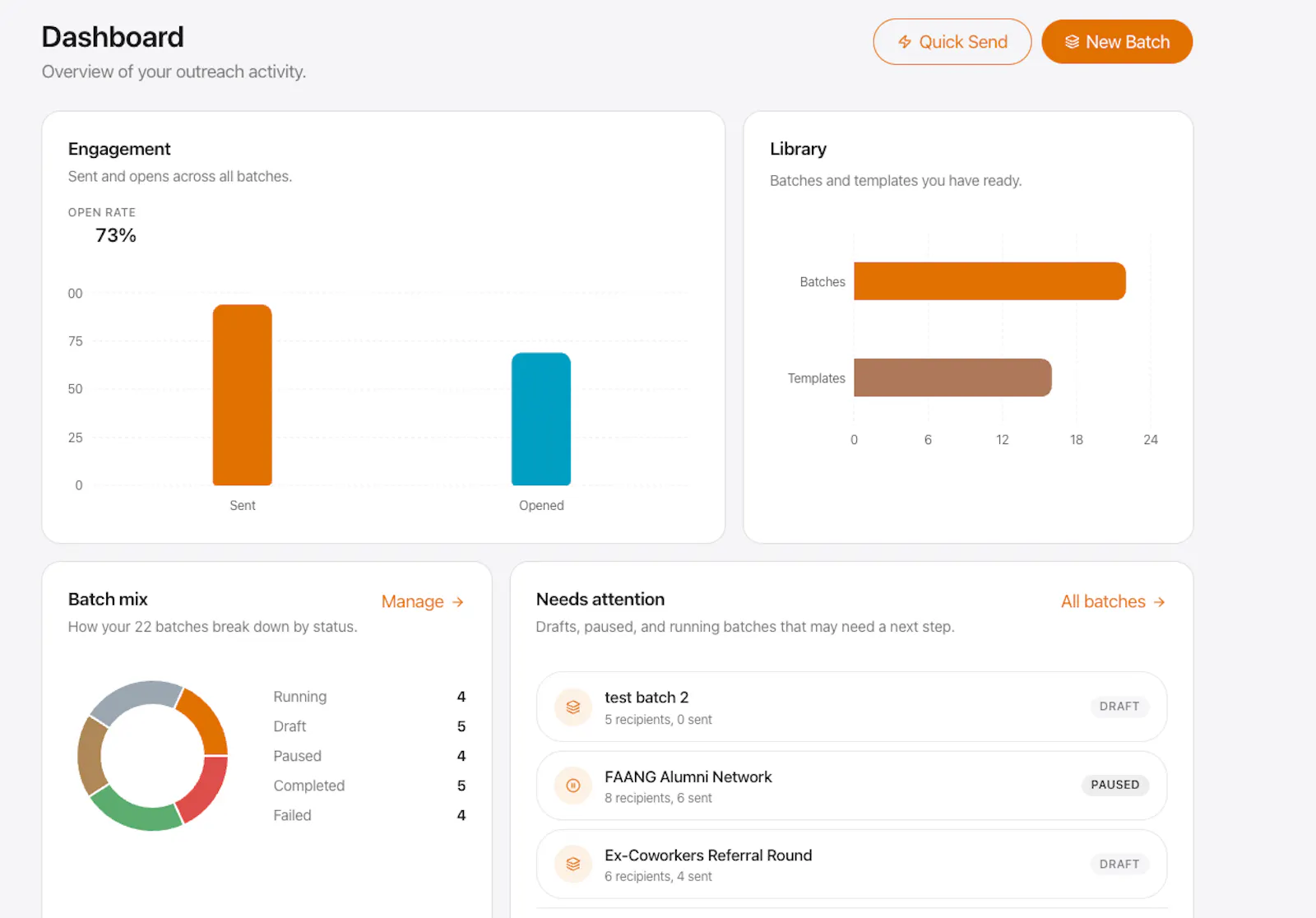The height and width of the screenshot is (918, 1316).
Task: Click the blue Opened bar in Engagement chart
Action: (x=541, y=419)
